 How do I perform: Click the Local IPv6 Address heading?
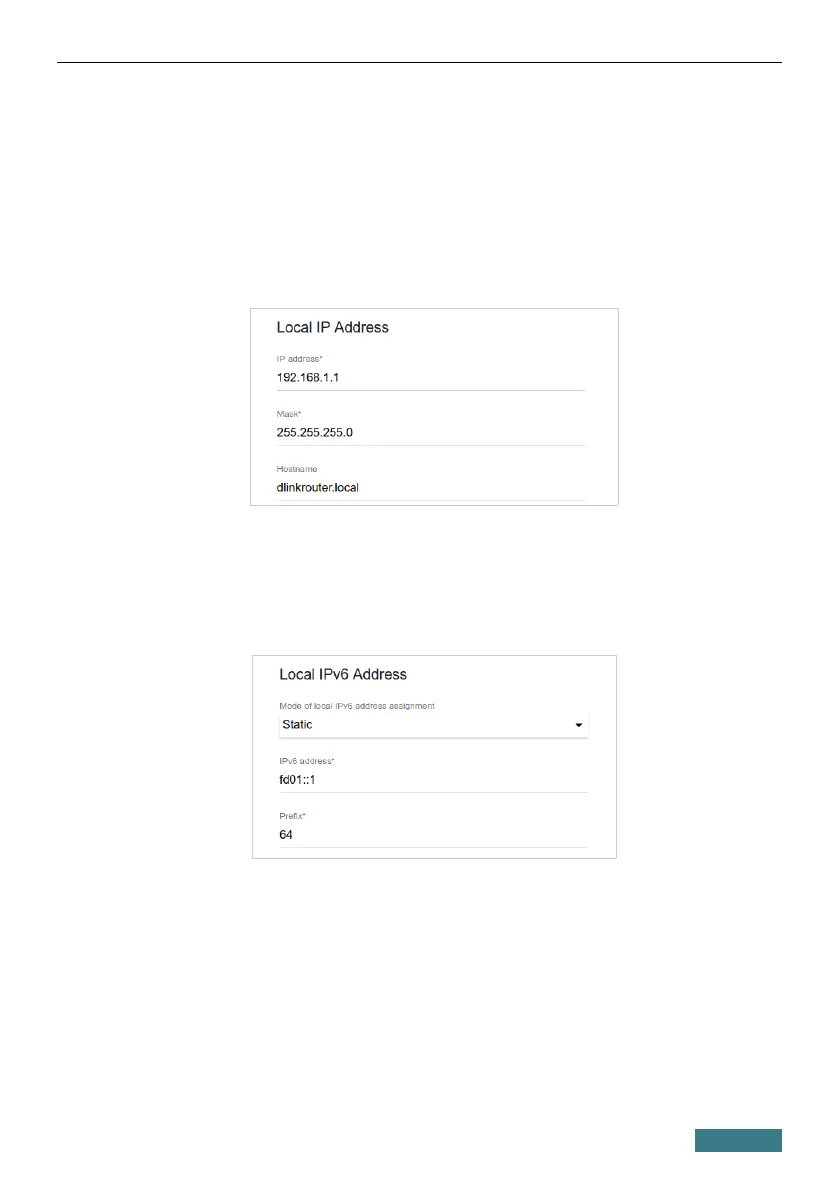[343, 674]
